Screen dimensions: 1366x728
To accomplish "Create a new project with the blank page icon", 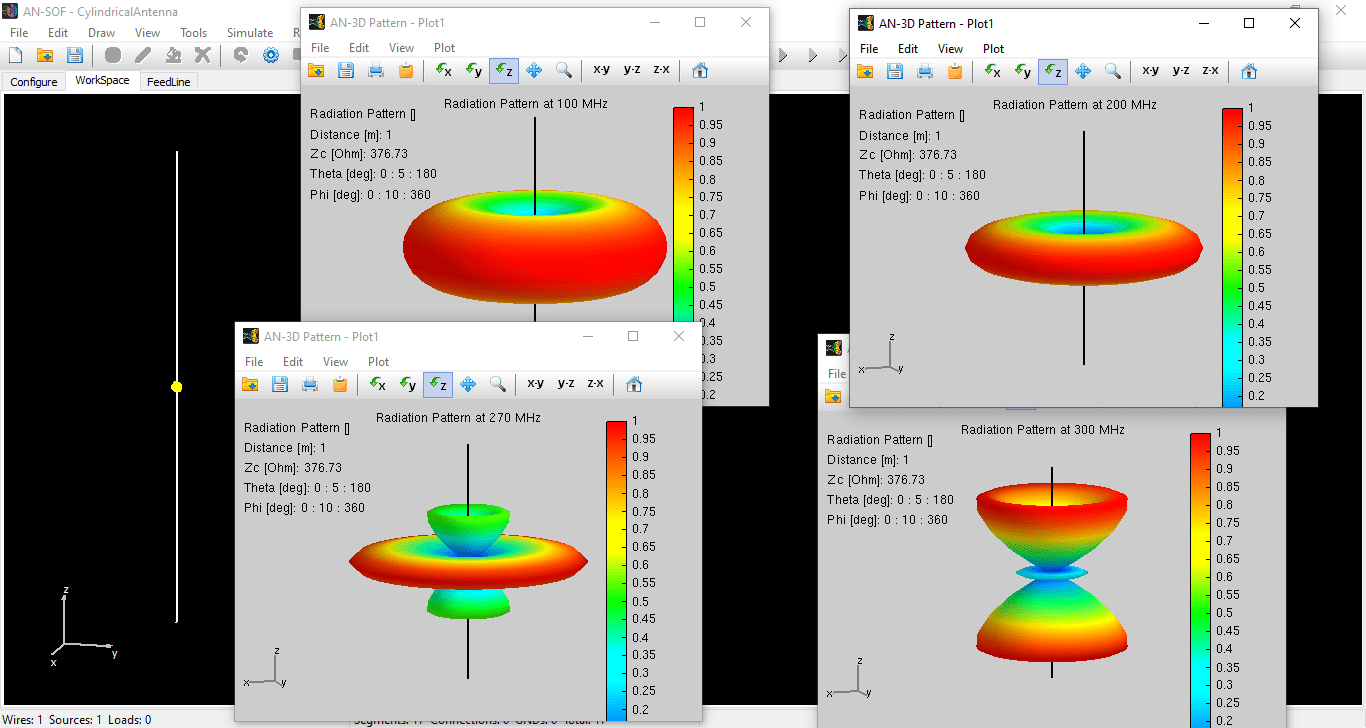I will (x=13, y=55).
